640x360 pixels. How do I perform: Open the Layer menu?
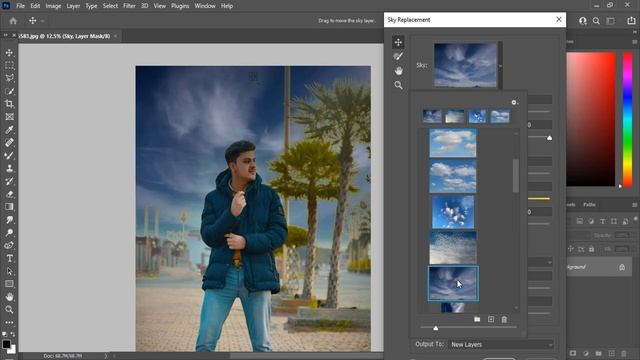point(73,6)
